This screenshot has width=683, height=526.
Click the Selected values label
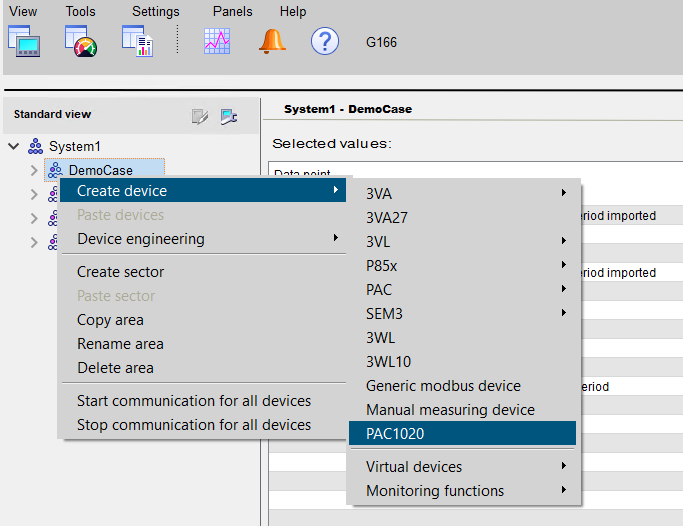coord(332,144)
